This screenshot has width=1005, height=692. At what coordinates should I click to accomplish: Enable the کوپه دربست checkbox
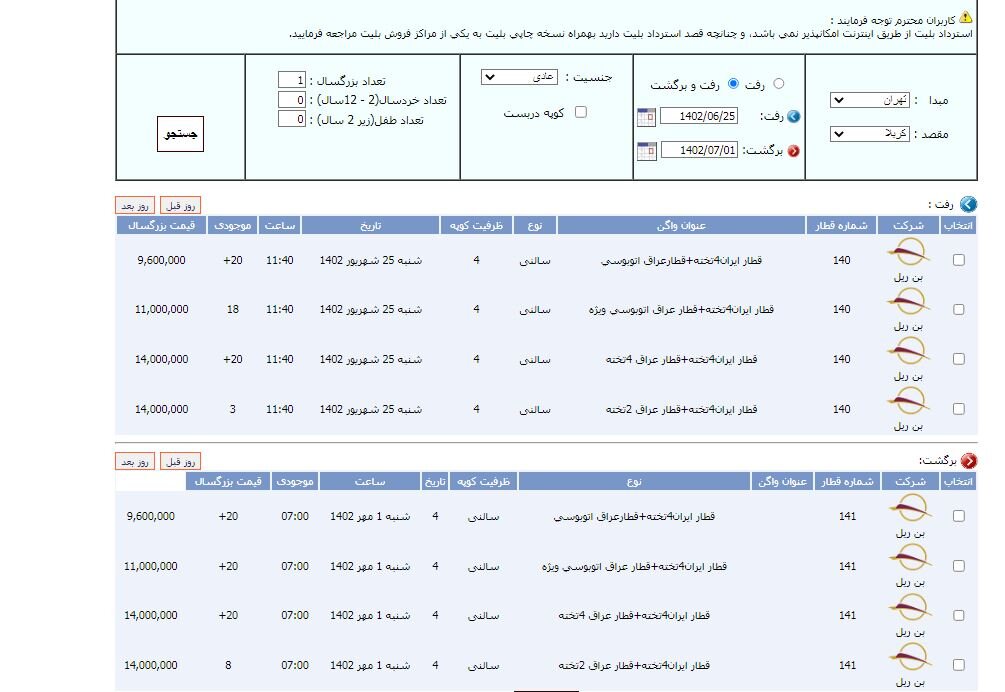[x=580, y=112]
